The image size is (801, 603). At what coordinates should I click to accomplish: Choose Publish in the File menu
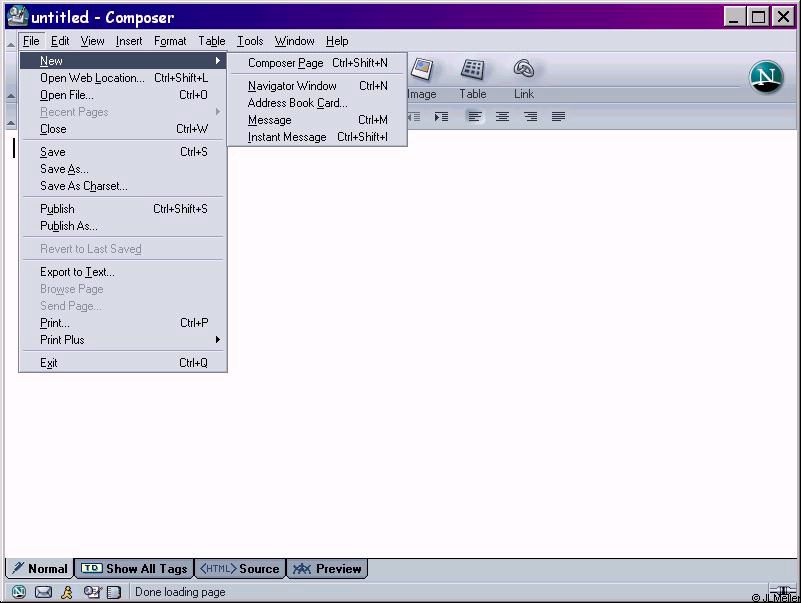123,209
